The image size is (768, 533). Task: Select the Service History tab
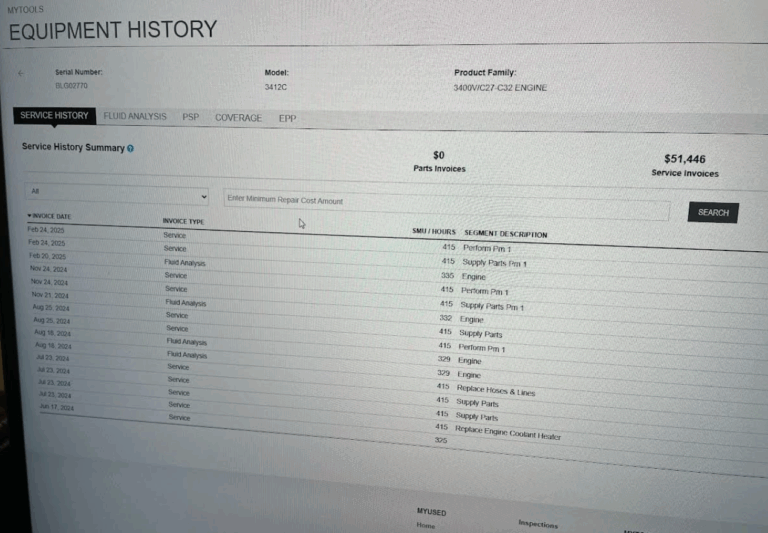(55, 116)
